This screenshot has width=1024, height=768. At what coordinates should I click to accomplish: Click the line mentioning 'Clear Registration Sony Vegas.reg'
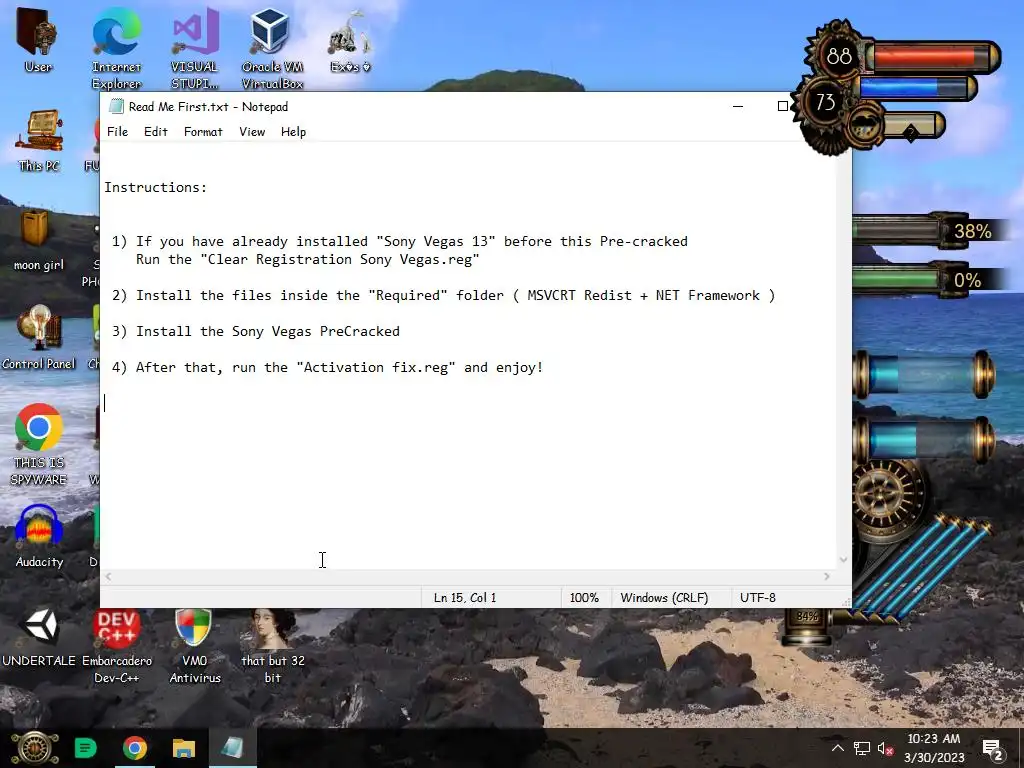(x=308, y=259)
